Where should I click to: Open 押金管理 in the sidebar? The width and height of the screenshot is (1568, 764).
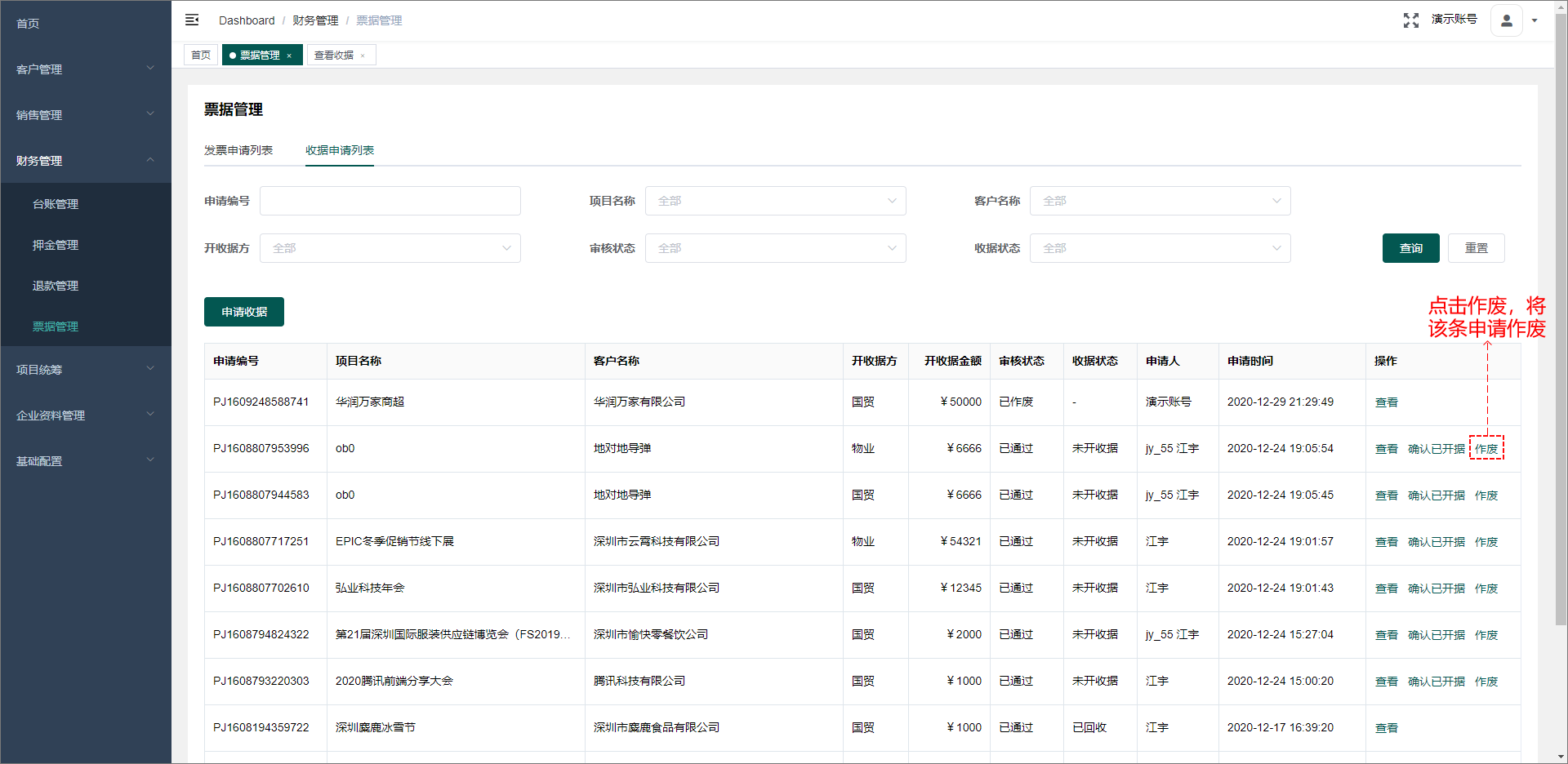tap(86, 245)
